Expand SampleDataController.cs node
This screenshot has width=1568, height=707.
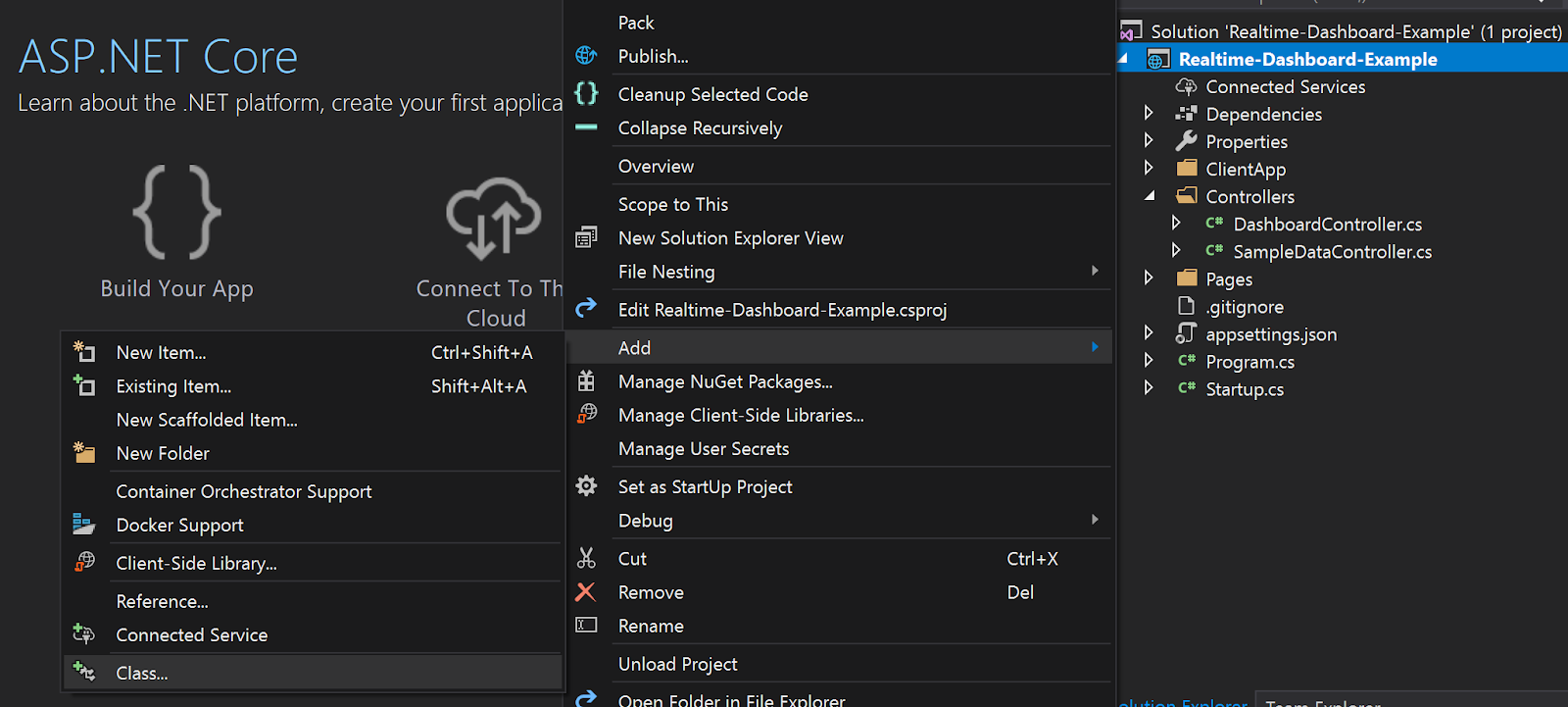pyautogui.click(x=1176, y=250)
